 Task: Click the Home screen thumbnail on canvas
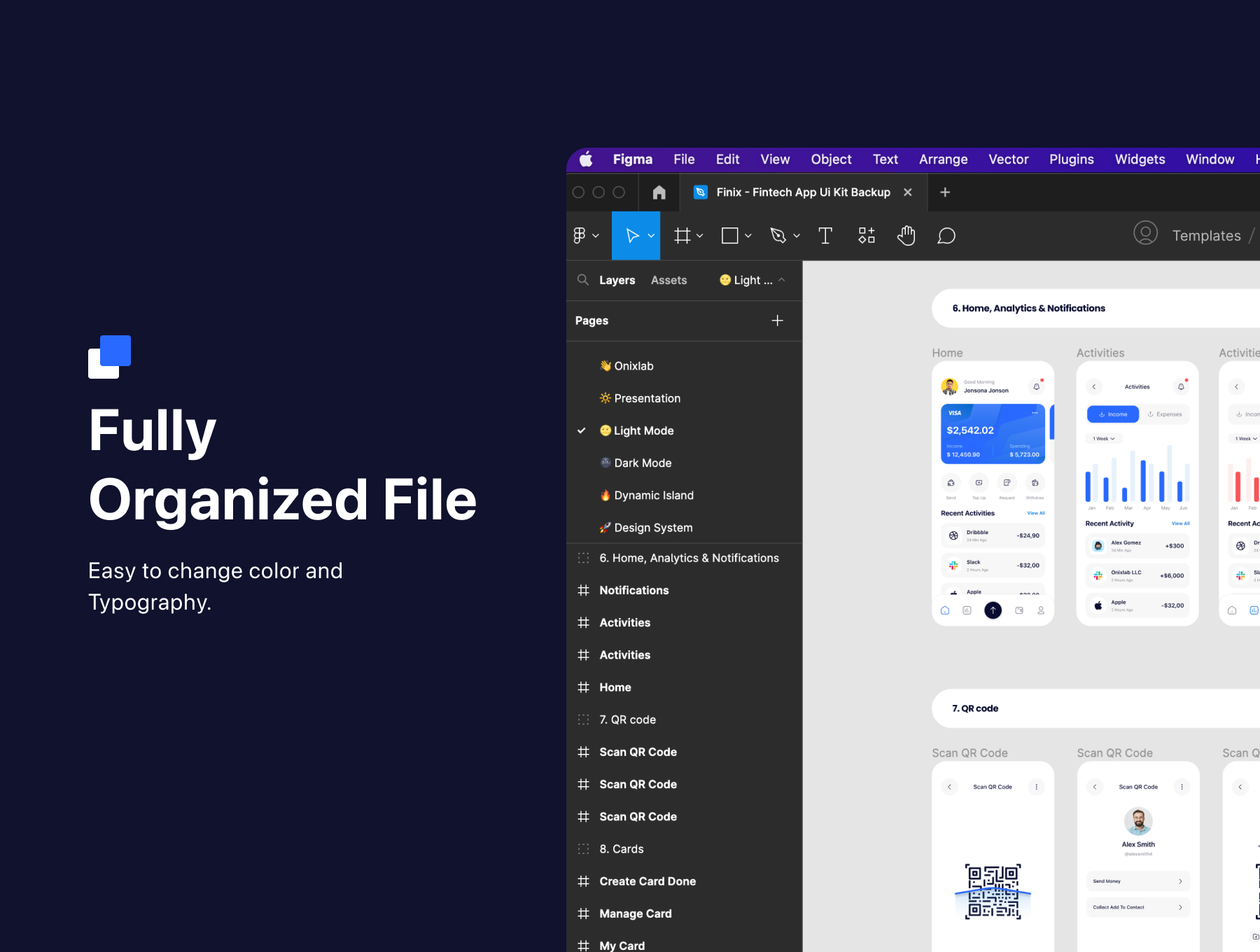point(993,493)
